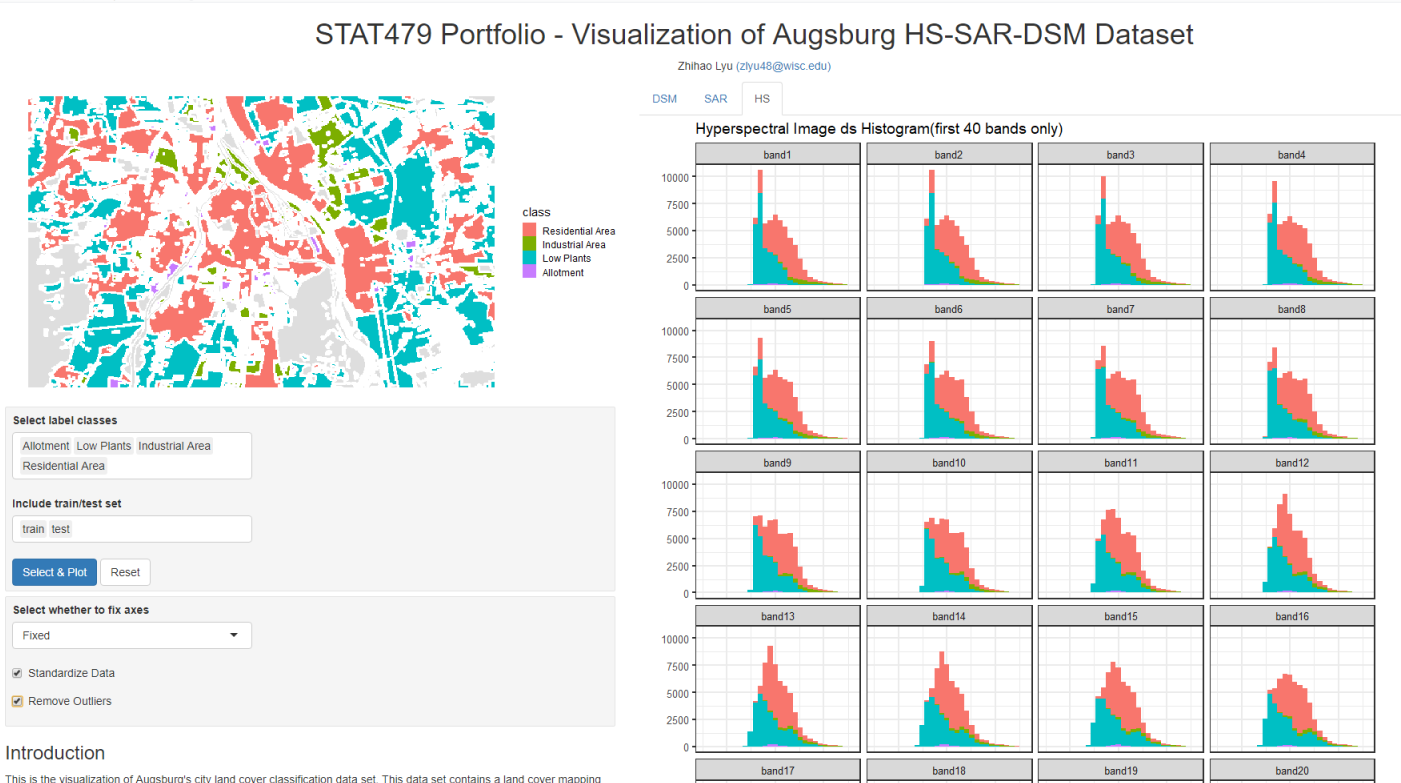Toggle the Standardize Data checkbox
Image resolution: width=1401 pixels, height=783 pixels.
[x=17, y=673]
